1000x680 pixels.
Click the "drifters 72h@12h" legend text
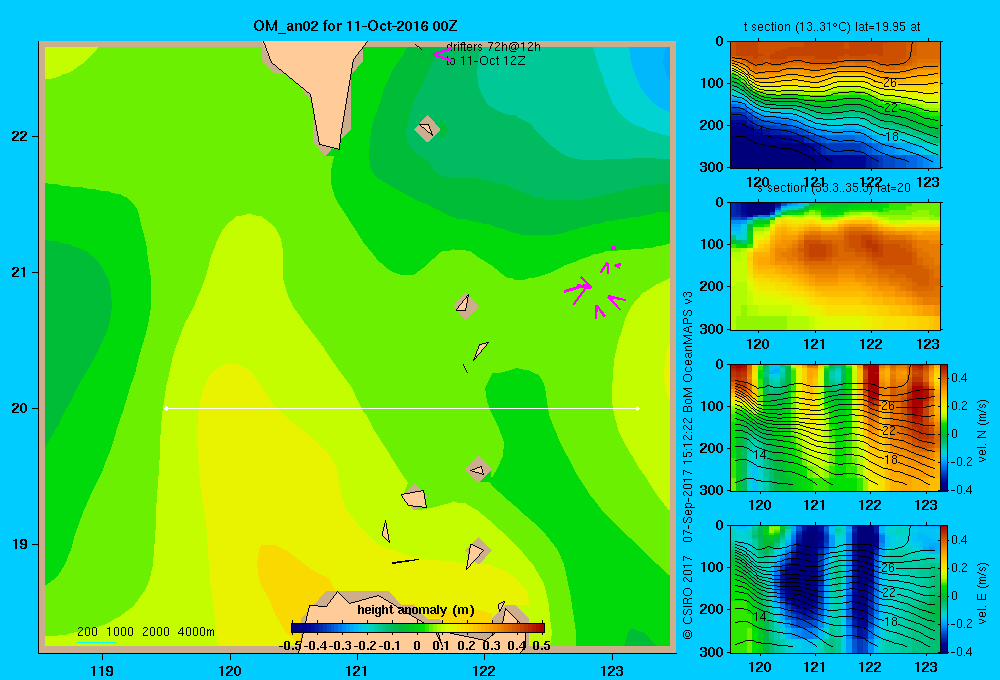coord(493,47)
